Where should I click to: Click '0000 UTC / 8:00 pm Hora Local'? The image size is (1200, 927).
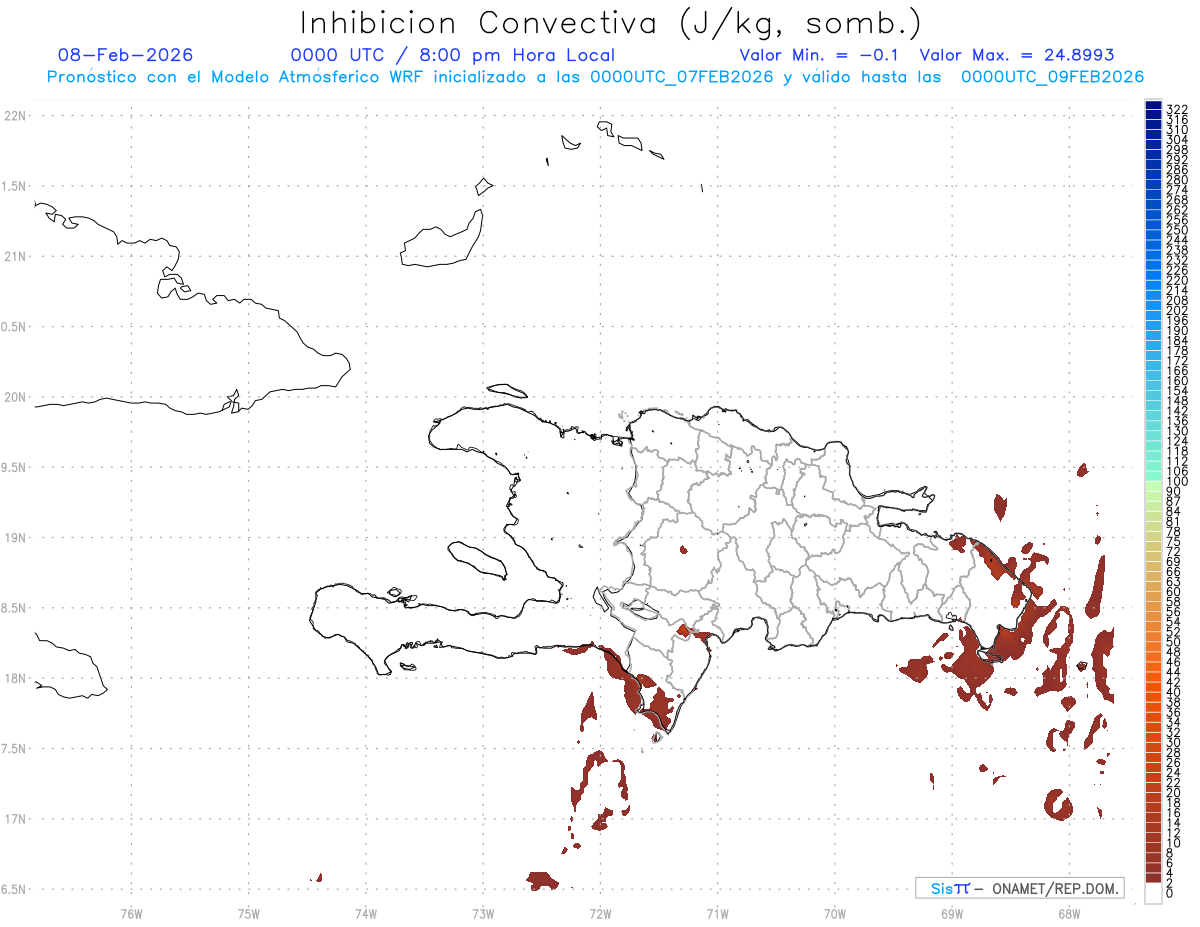[453, 55]
